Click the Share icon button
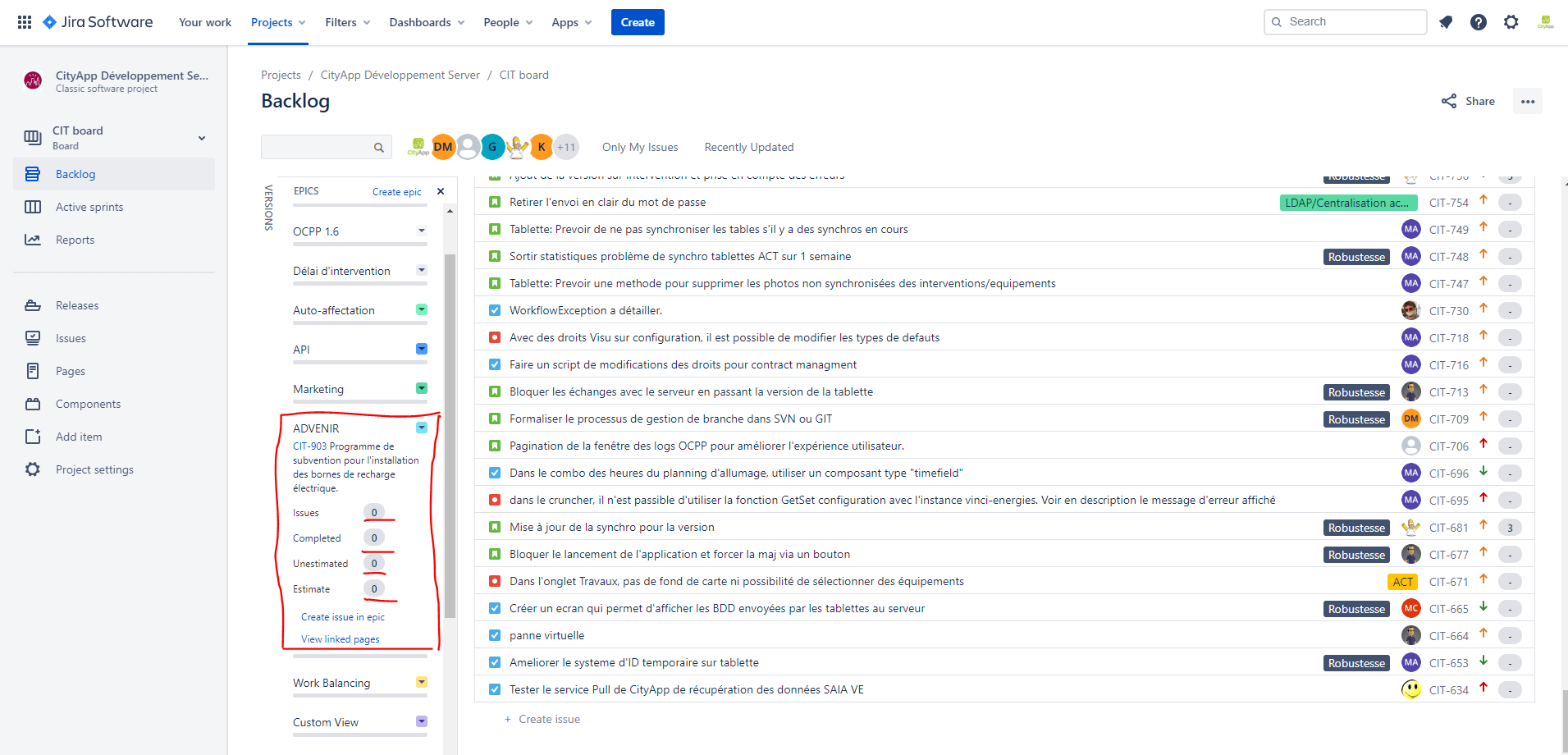The width and height of the screenshot is (1568, 755). (x=1469, y=101)
